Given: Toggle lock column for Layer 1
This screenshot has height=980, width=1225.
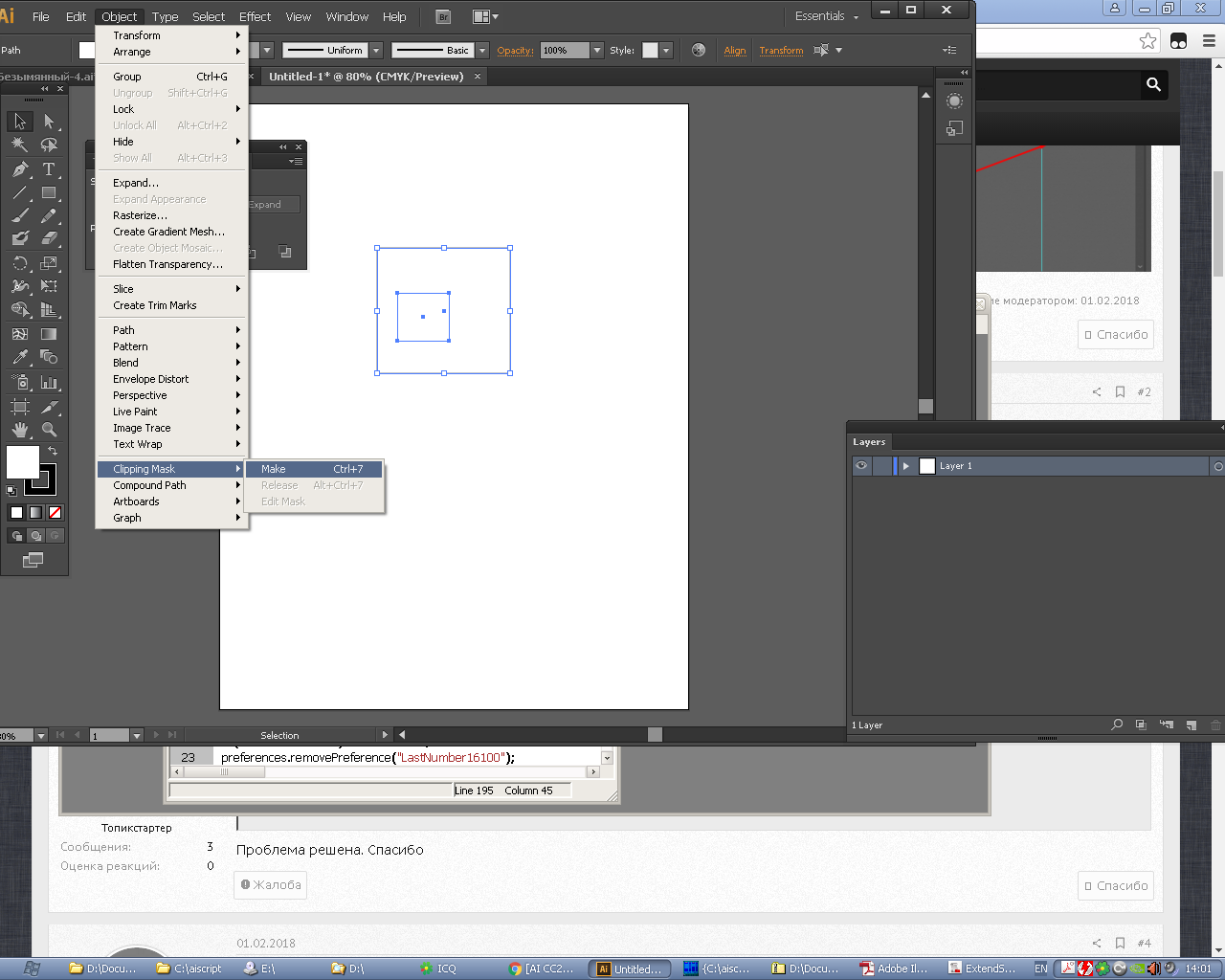Looking at the screenshot, I should pos(881,466).
